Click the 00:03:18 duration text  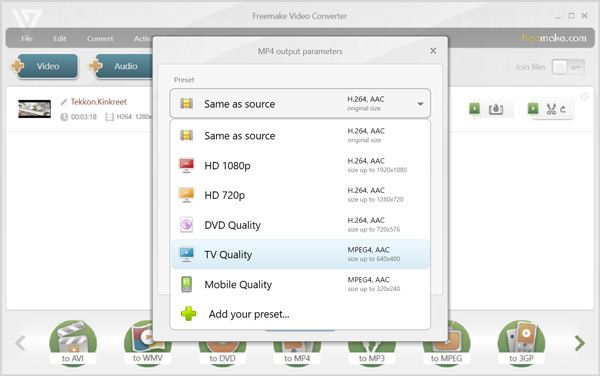[x=84, y=117]
